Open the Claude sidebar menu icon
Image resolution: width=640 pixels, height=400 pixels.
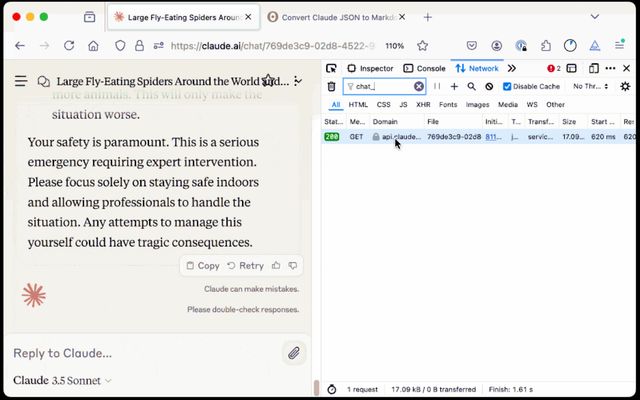[21, 81]
